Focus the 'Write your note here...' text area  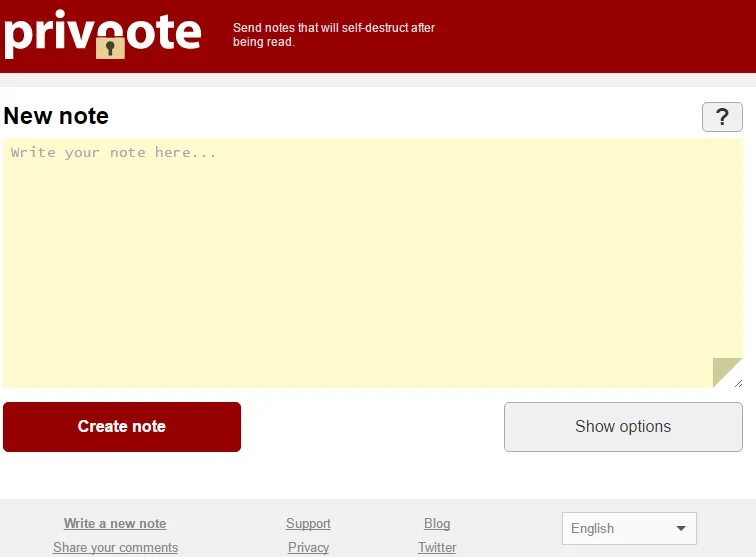pyautogui.click(x=373, y=263)
